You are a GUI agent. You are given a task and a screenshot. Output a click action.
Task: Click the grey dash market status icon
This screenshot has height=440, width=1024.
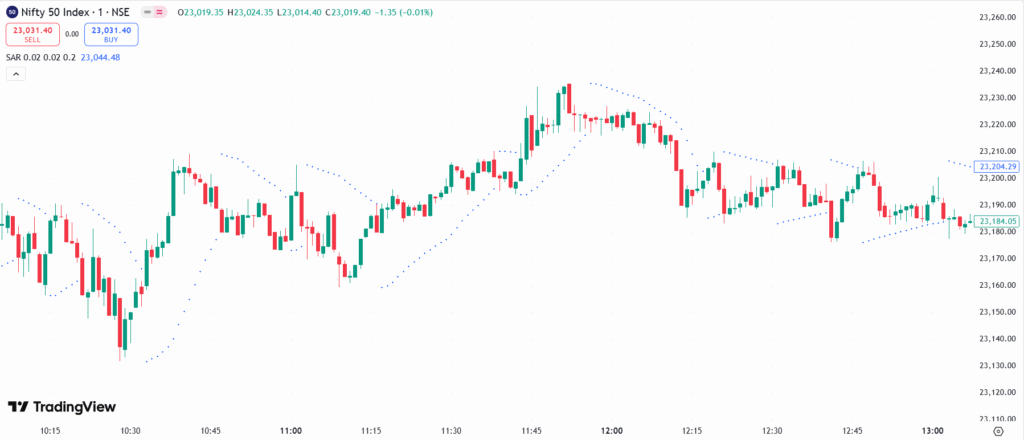click(x=145, y=13)
